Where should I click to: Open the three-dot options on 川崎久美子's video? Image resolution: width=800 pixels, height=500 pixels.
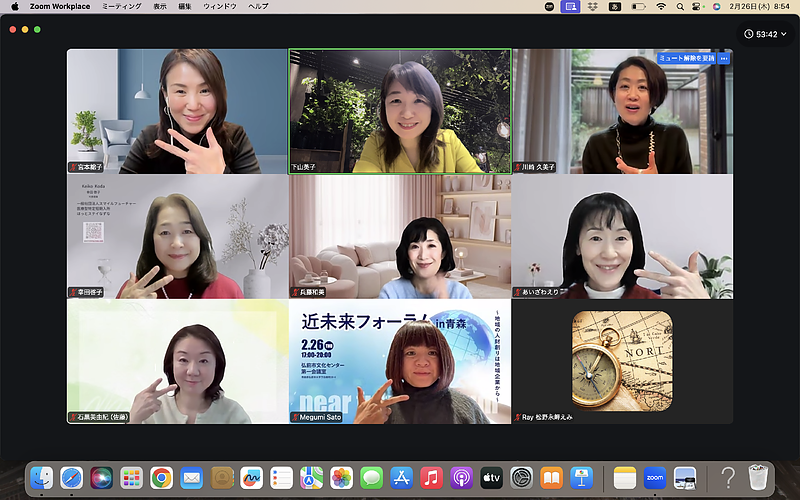pyautogui.click(x=724, y=58)
